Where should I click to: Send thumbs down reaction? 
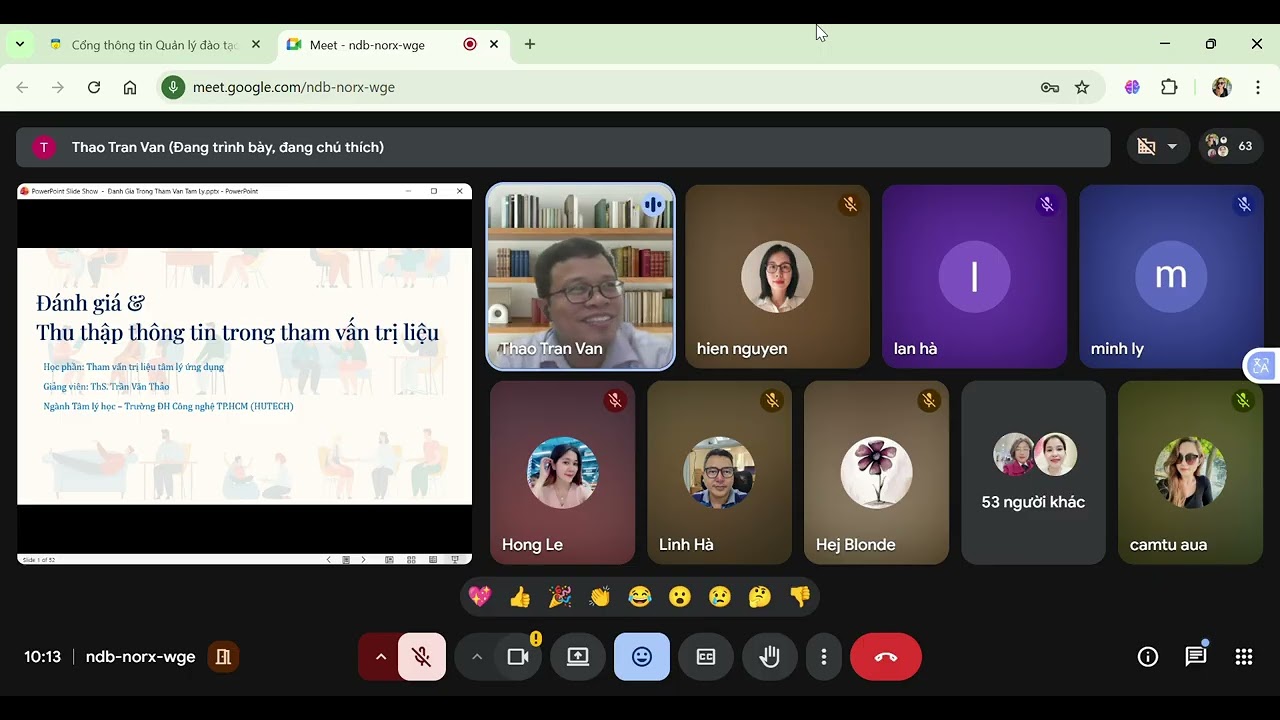click(x=800, y=597)
